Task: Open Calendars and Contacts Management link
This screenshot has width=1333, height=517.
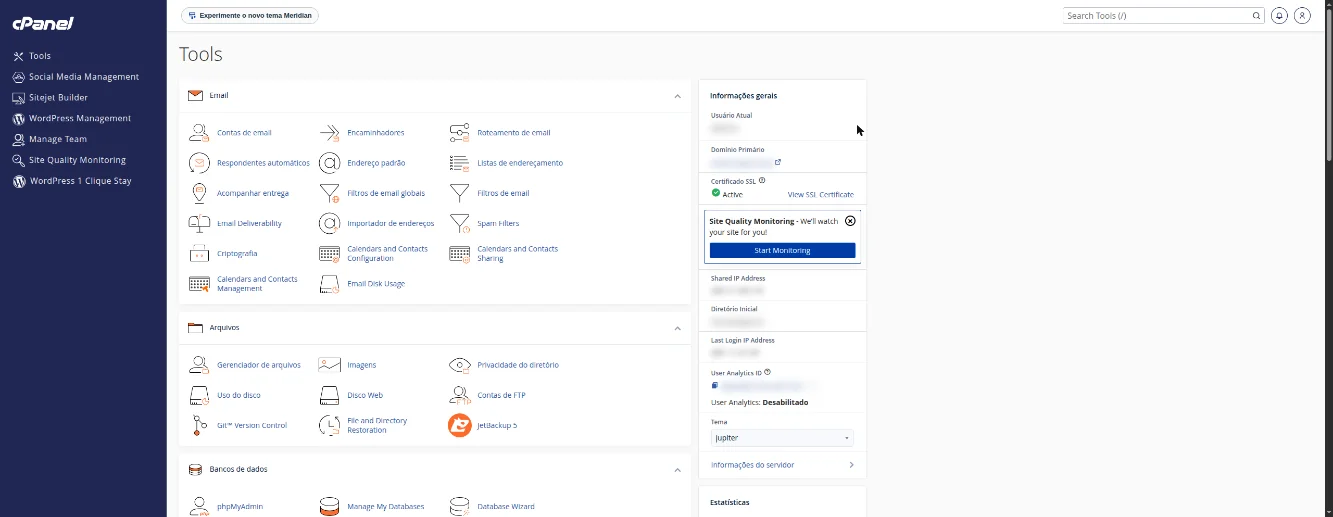Action: pyautogui.click(x=257, y=284)
